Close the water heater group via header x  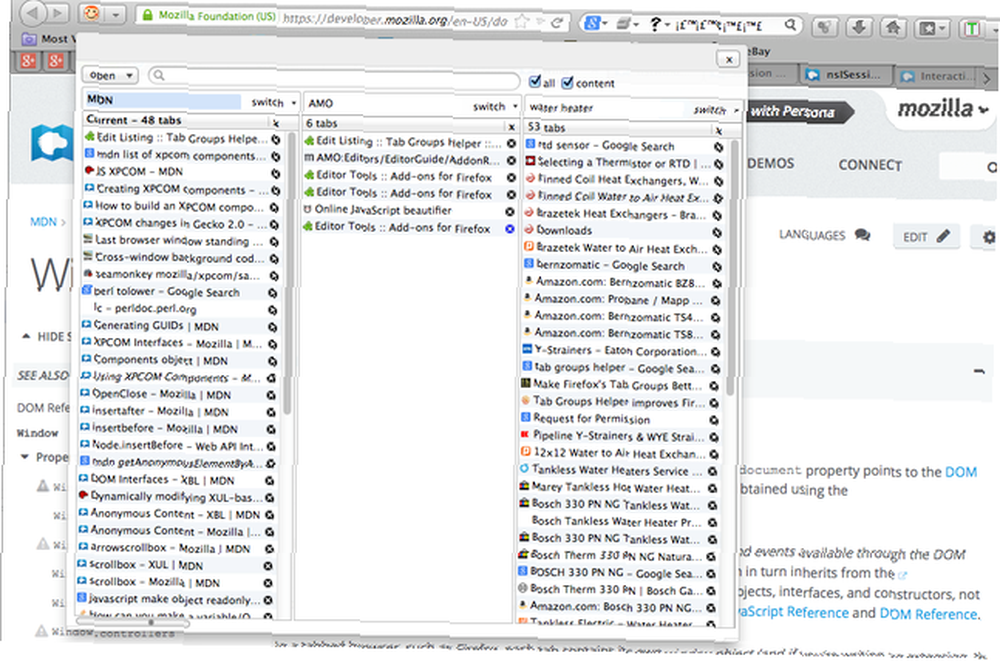(x=719, y=130)
